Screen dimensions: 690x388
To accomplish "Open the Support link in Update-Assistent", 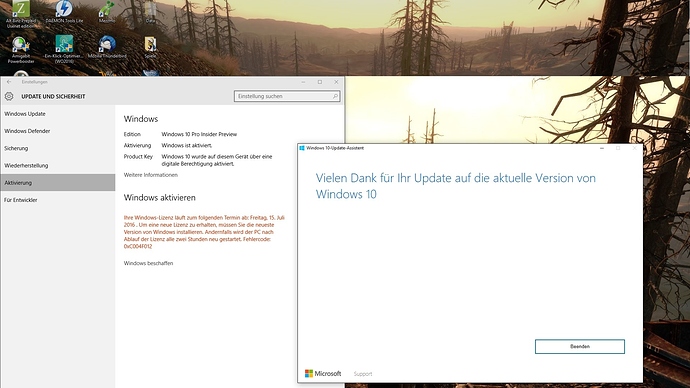I will click(x=363, y=374).
